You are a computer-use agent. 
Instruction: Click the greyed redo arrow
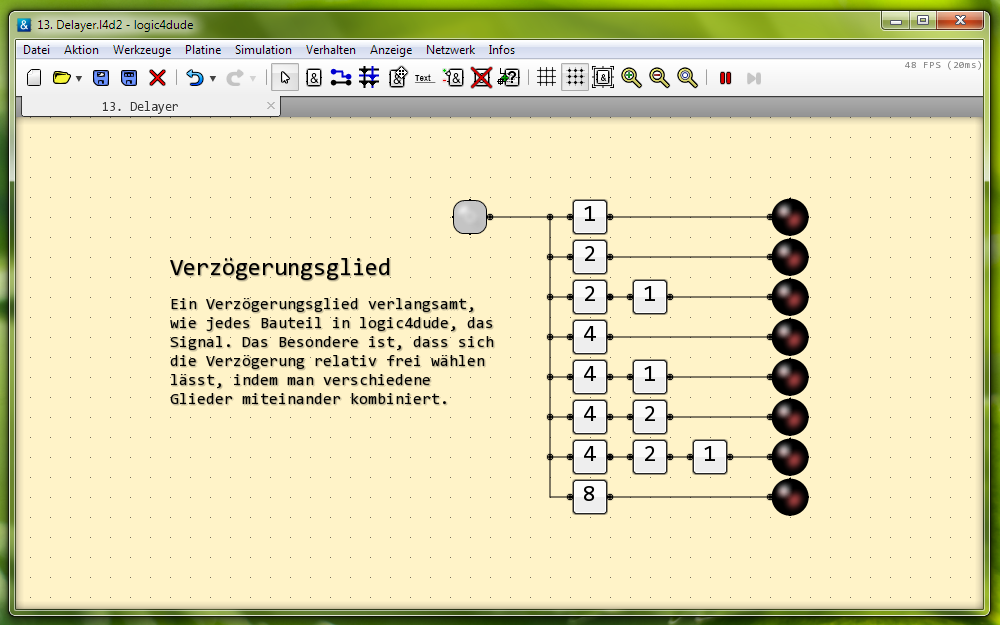pyautogui.click(x=234, y=78)
